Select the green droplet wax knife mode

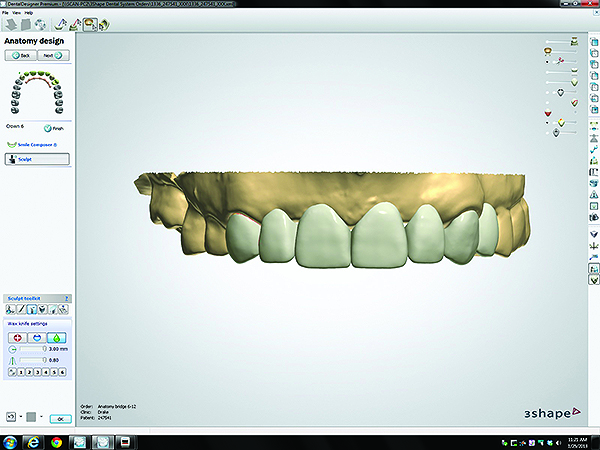56,338
